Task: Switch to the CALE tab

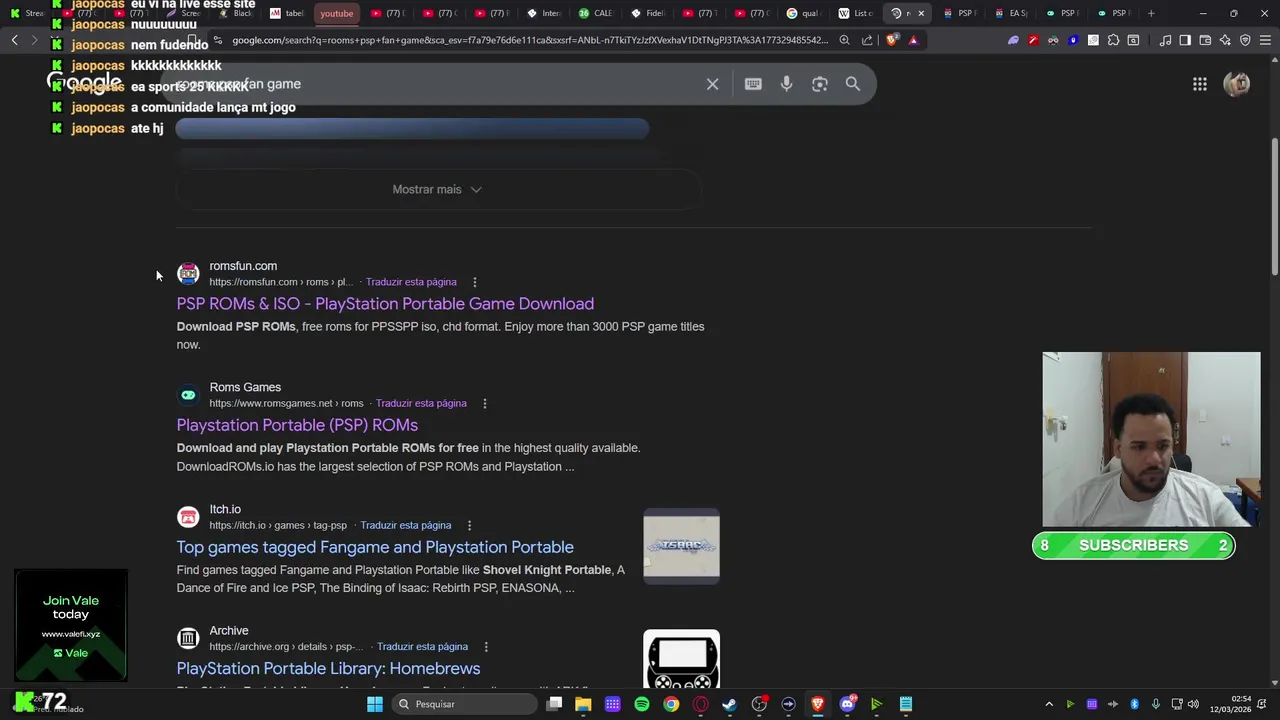Action: pyautogui.click(x=596, y=13)
